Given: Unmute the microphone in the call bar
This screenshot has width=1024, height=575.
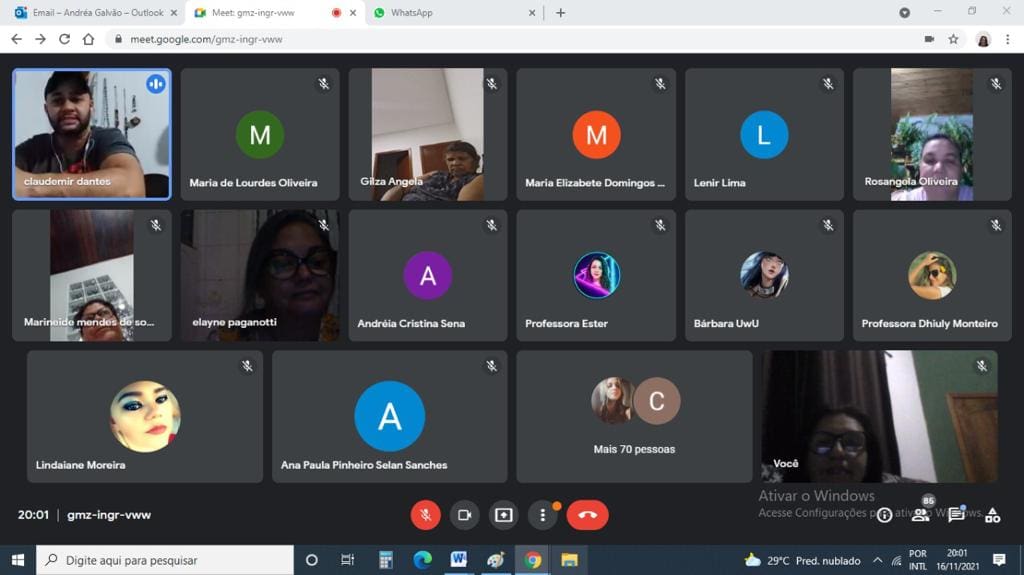Looking at the screenshot, I should click(425, 515).
